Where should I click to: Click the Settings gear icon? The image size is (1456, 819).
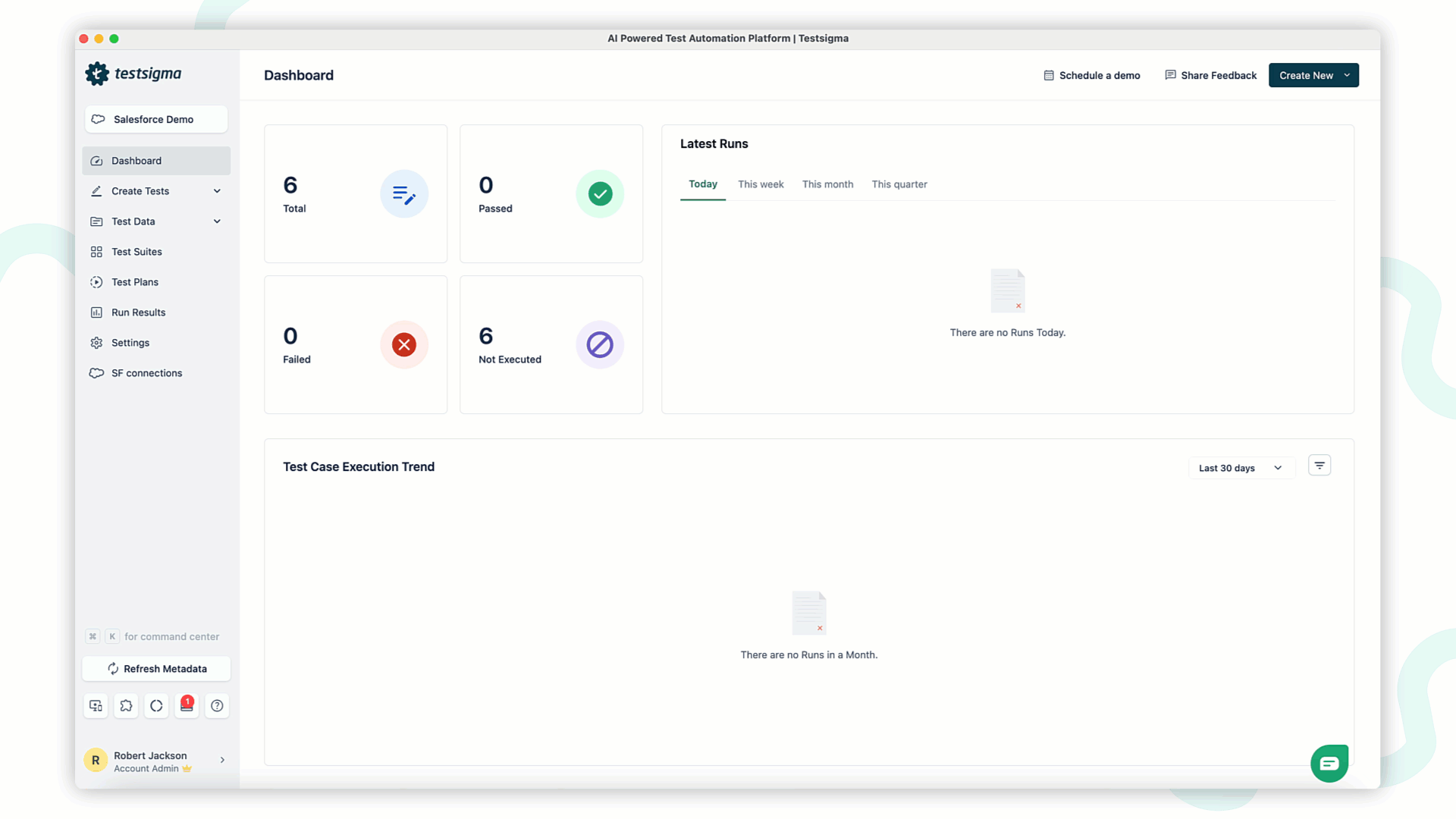(96, 343)
